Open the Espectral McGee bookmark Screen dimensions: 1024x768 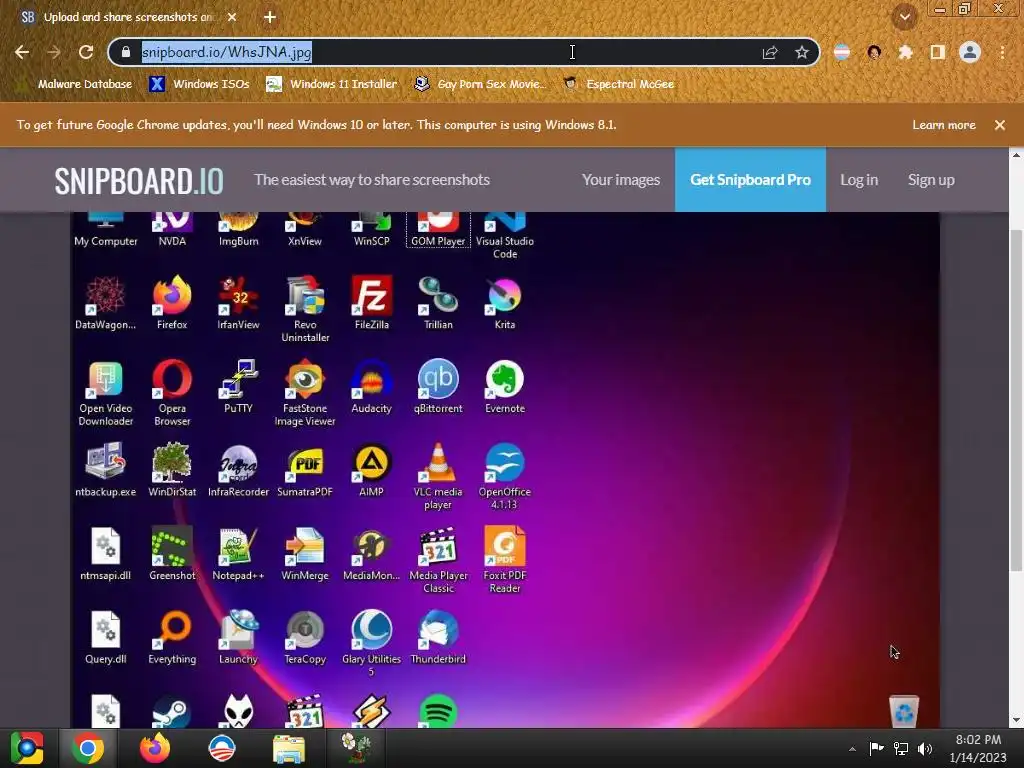click(619, 84)
